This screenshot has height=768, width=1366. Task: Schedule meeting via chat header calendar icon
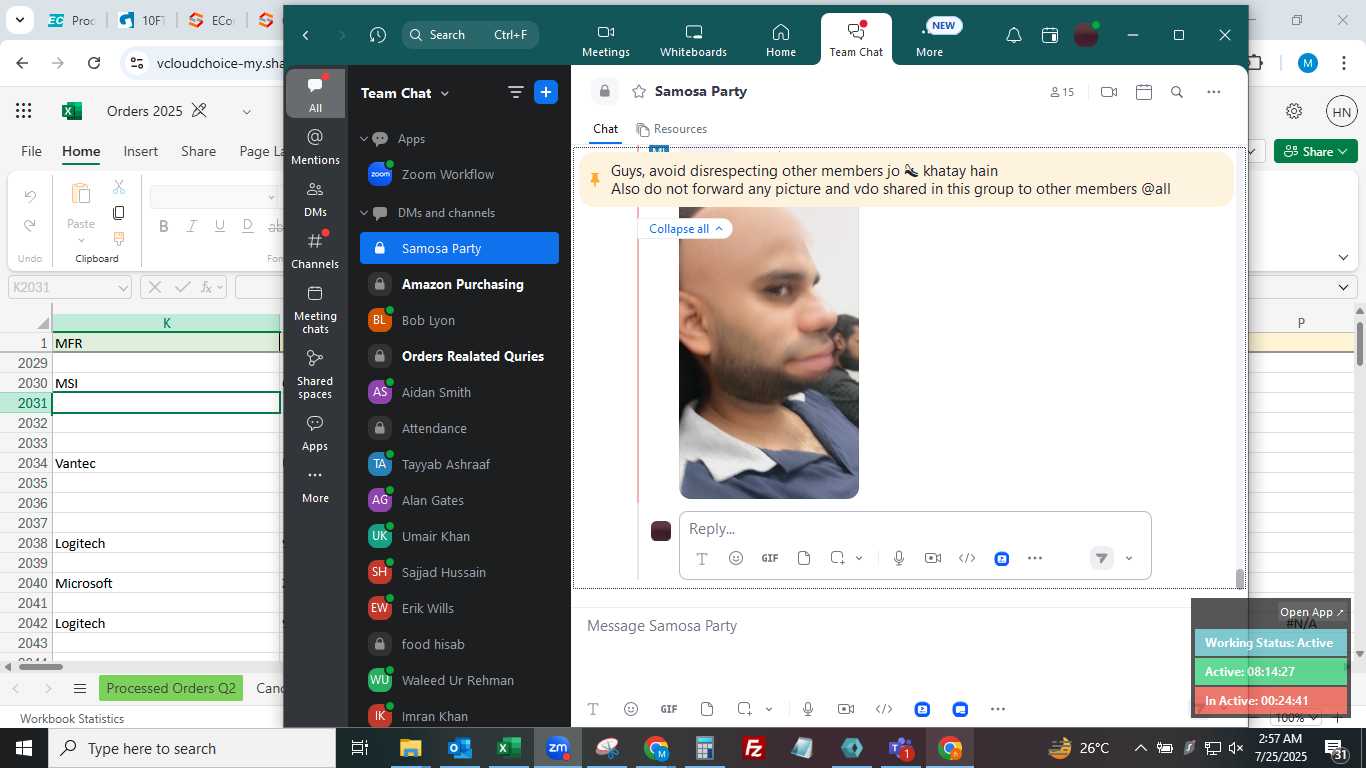[1144, 92]
